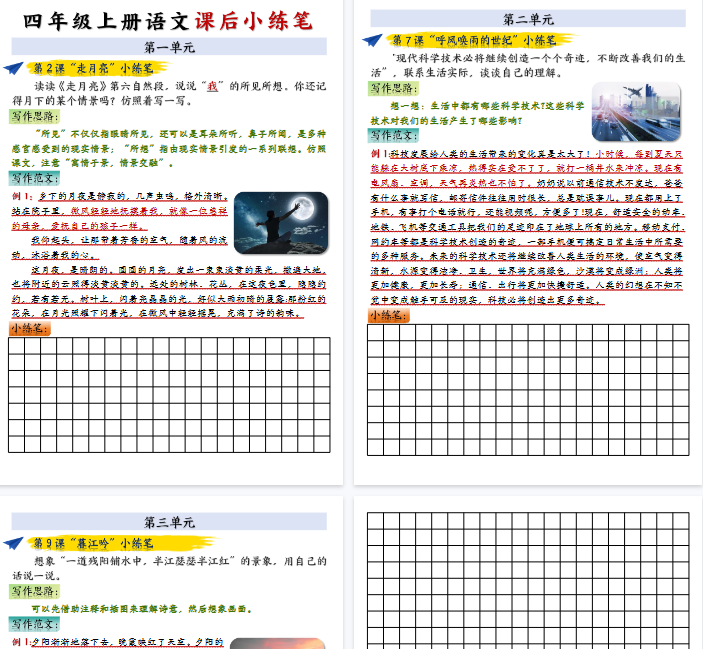703x649 pixels.
Task: Click the 小练笔 label above the first-page grid
Action: (30, 328)
